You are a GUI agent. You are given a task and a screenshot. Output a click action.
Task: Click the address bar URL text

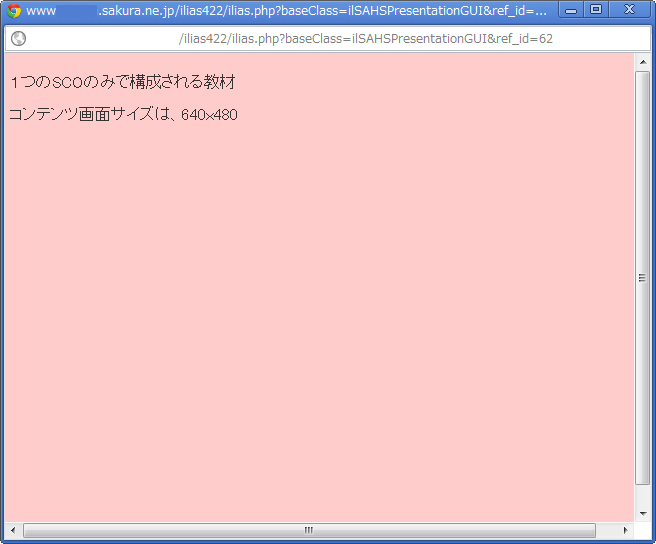coord(365,39)
